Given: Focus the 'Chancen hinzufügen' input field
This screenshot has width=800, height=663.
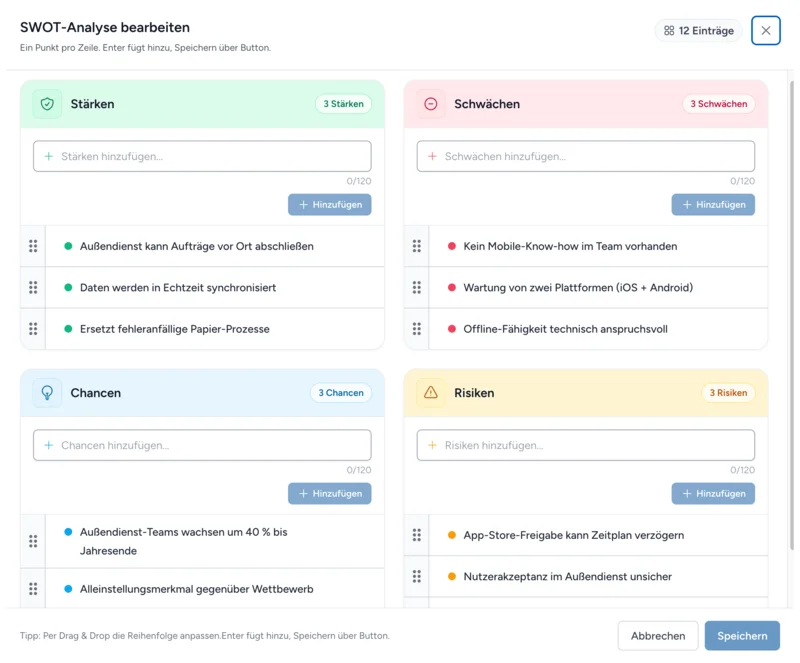Looking at the screenshot, I should [x=202, y=445].
